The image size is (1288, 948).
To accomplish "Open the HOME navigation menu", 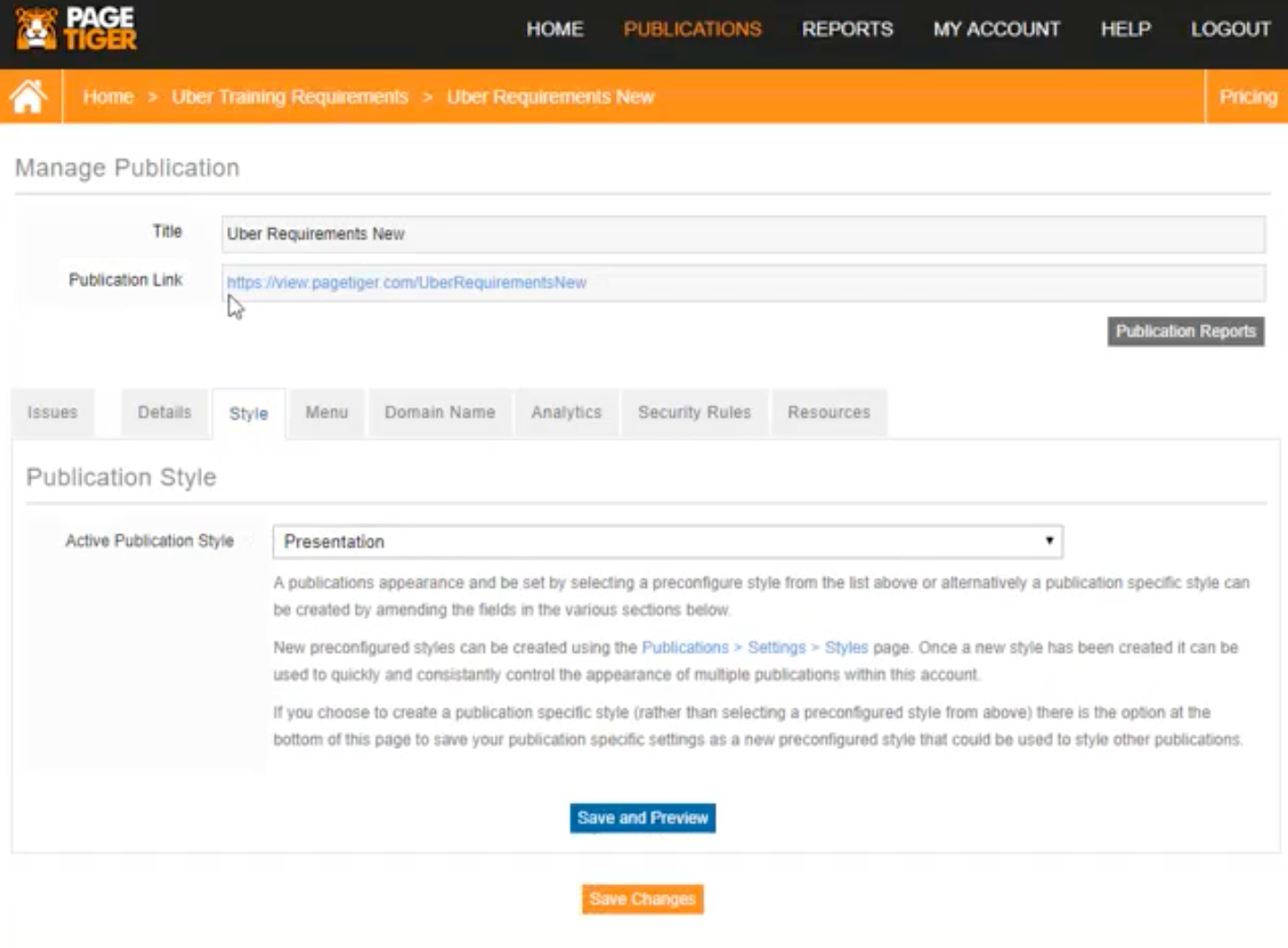I will click(555, 29).
